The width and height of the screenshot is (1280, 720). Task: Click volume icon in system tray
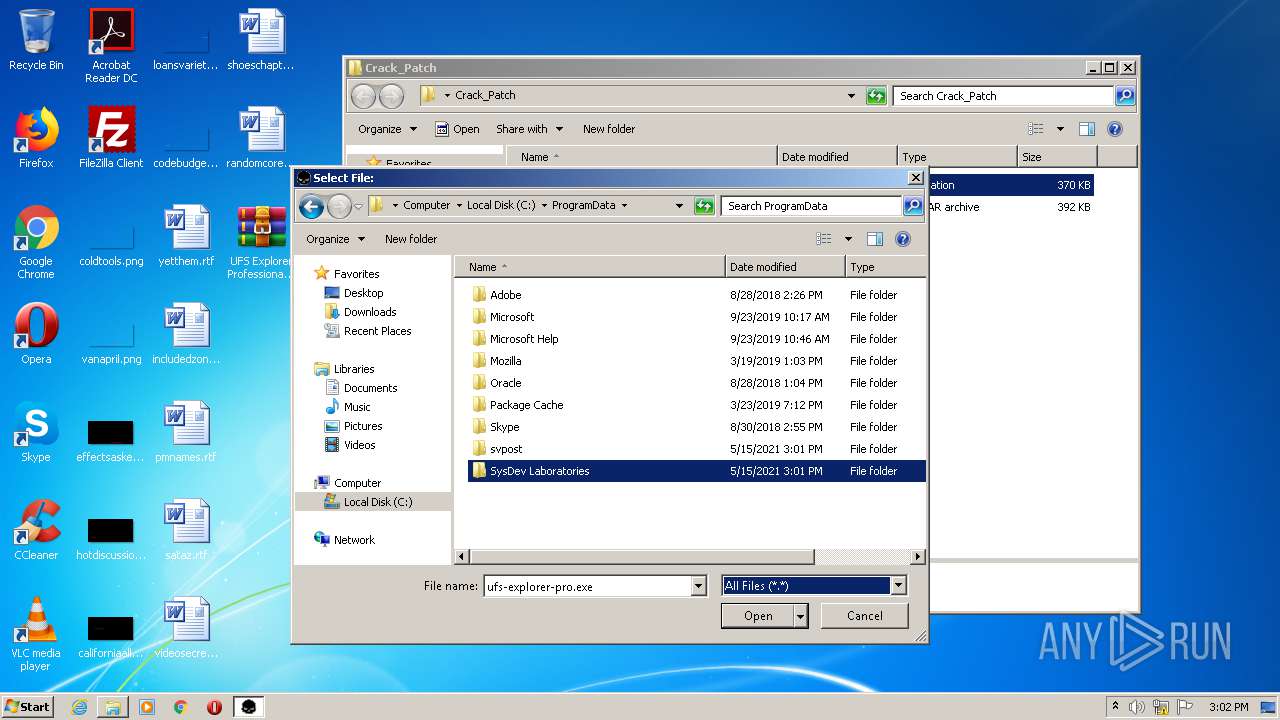click(x=1137, y=707)
